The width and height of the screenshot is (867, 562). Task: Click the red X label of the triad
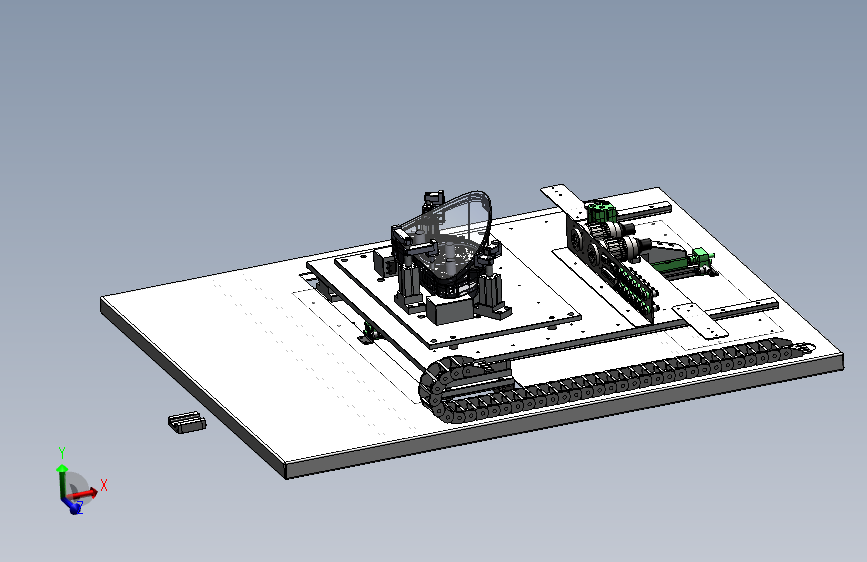coord(103,486)
